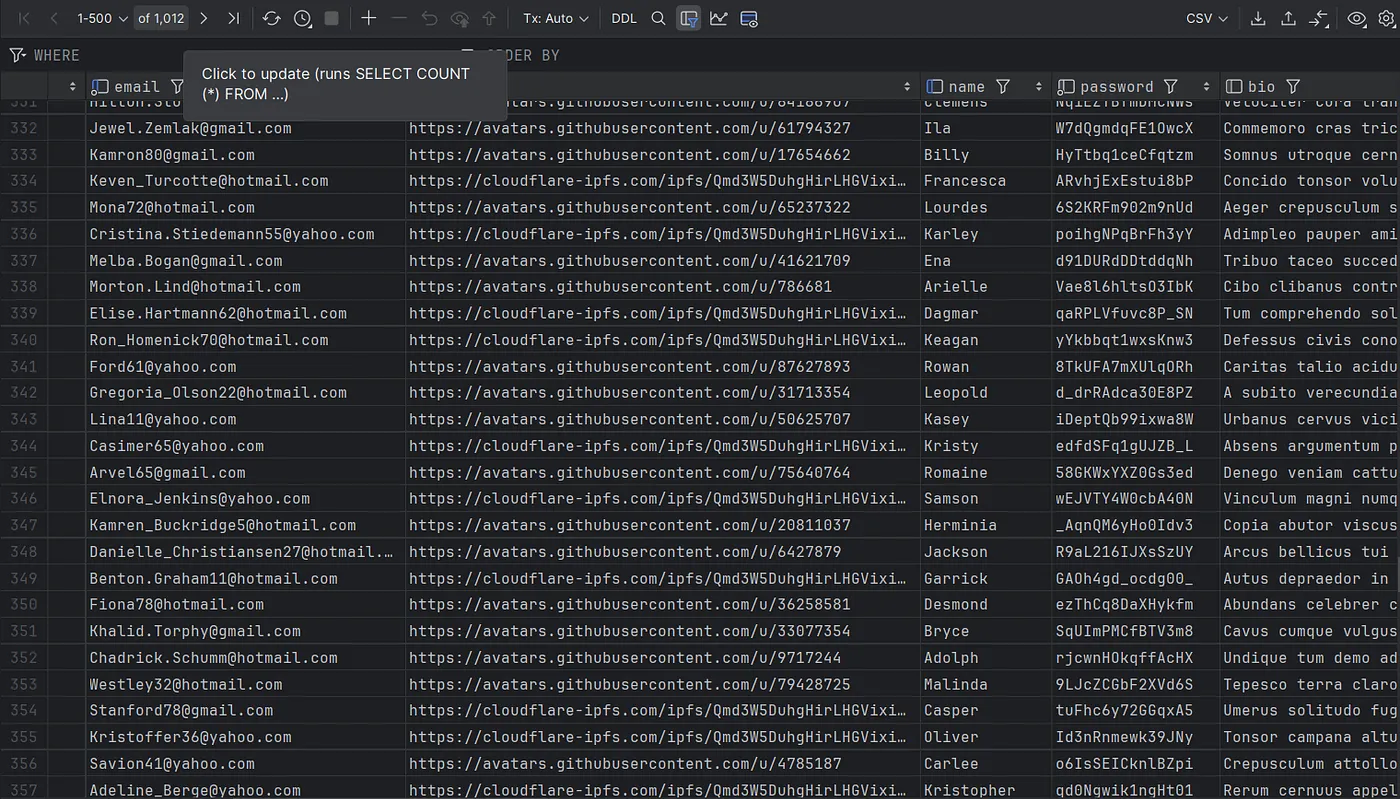The height and width of the screenshot is (799, 1400).
Task: Open the auto-refresh clock options
Action: coord(302,18)
